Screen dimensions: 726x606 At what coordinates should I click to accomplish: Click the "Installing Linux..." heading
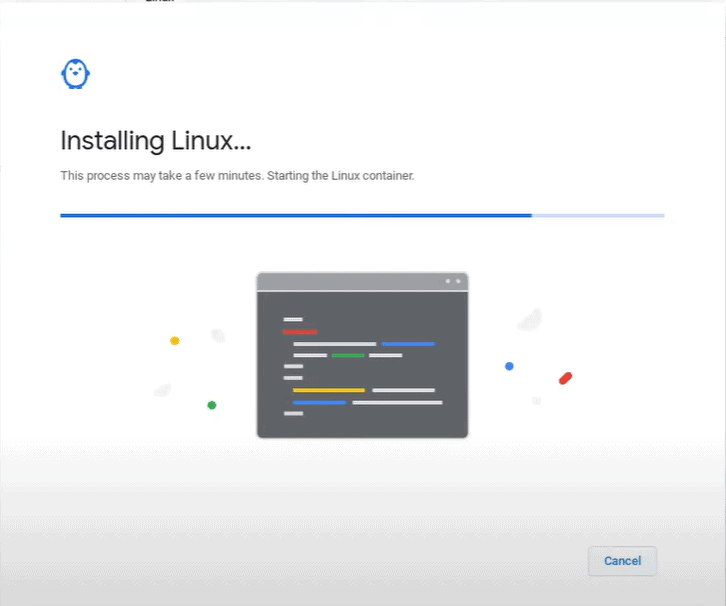click(156, 141)
